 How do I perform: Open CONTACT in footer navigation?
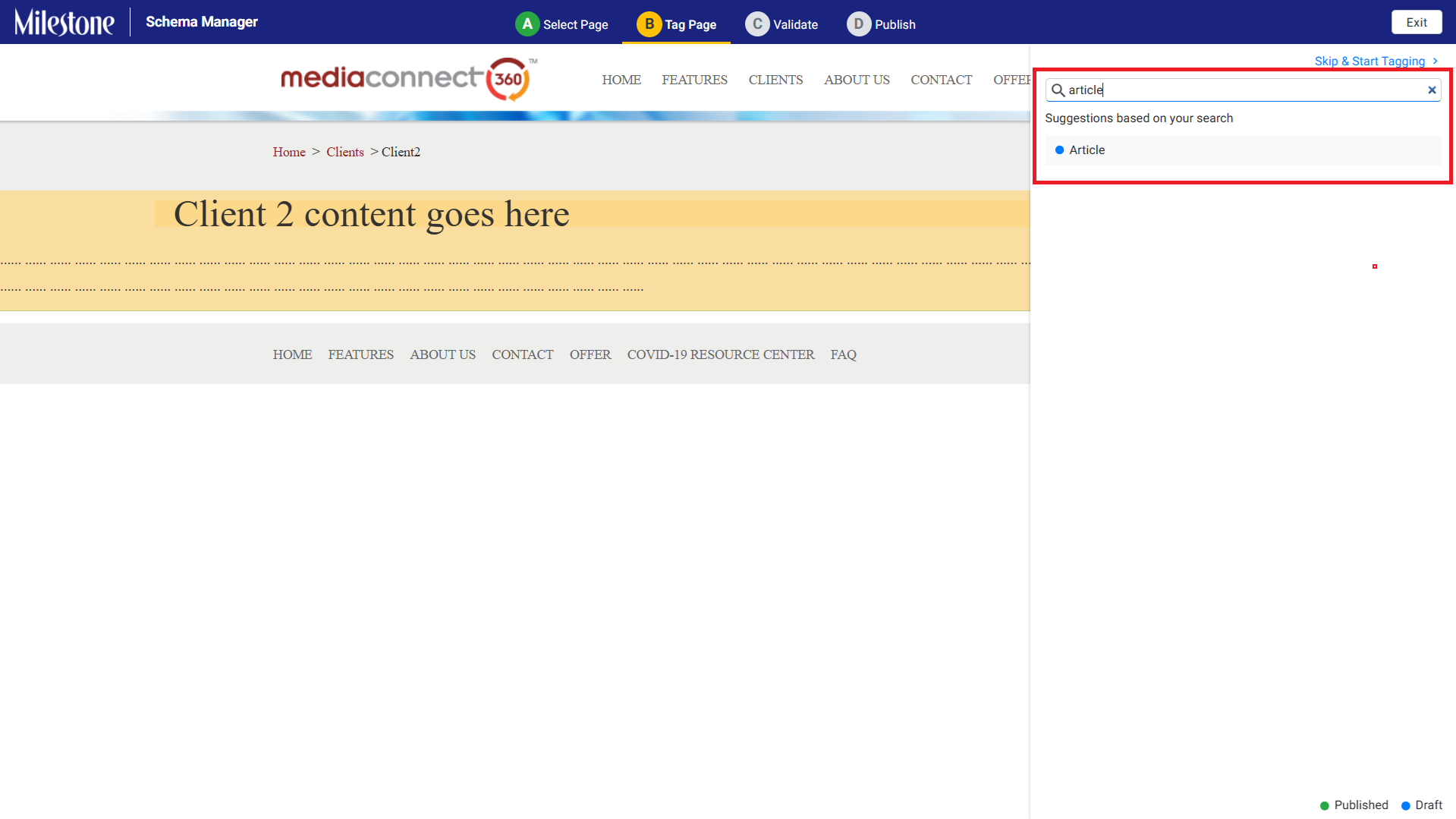[x=522, y=354]
